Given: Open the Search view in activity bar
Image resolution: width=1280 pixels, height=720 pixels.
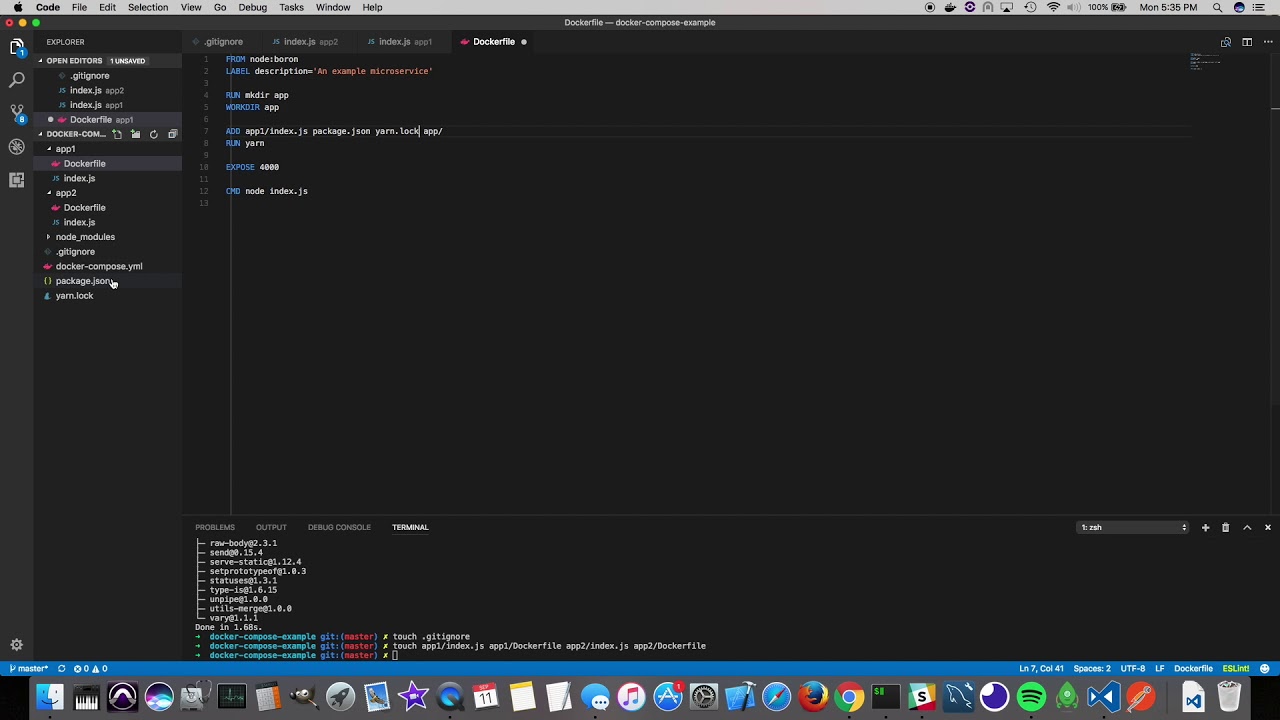Looking at the screenshot, I should 16,80.
